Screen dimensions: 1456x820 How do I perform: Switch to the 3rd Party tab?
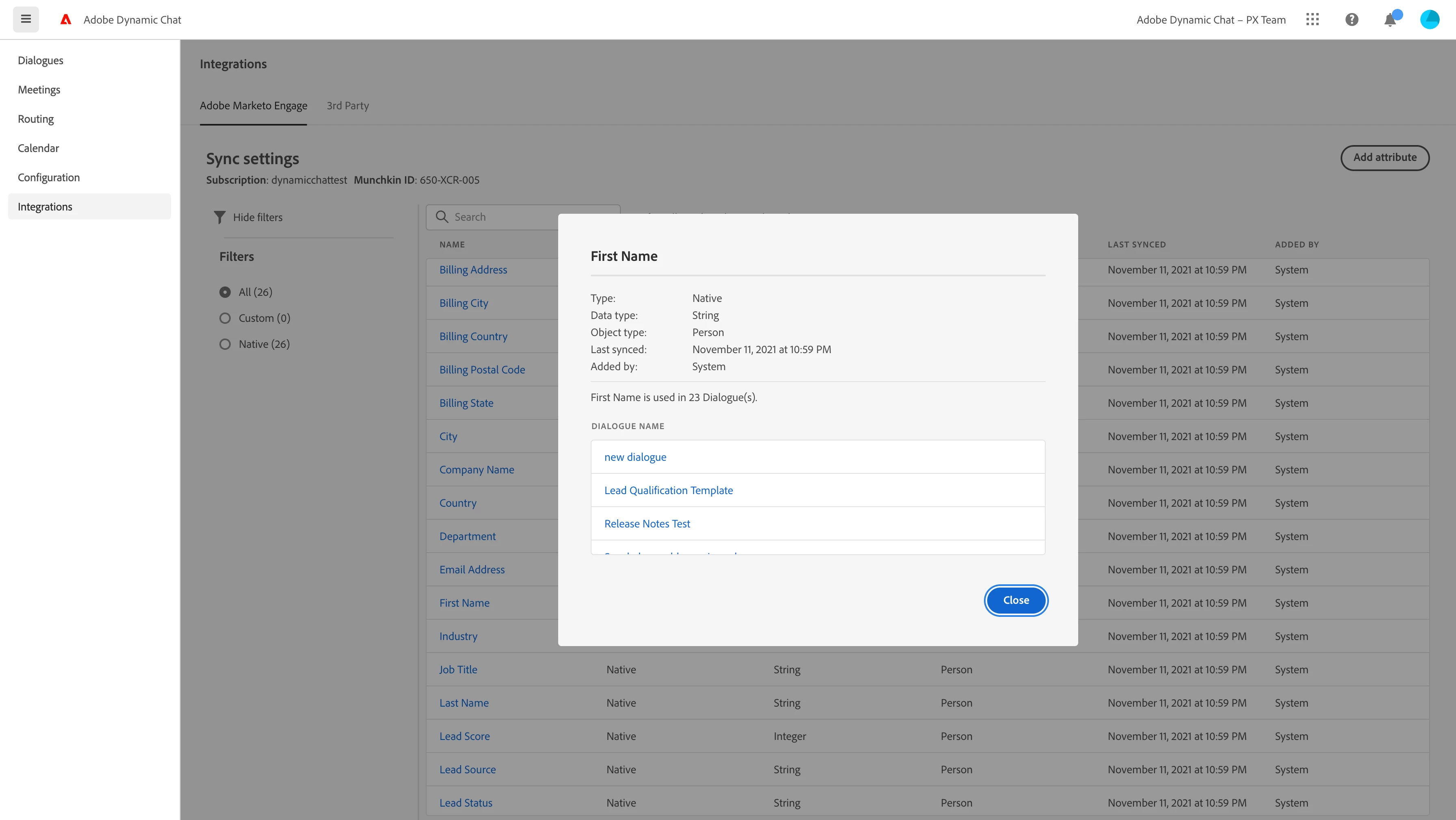pyautogui.click(x=348, y=106)
